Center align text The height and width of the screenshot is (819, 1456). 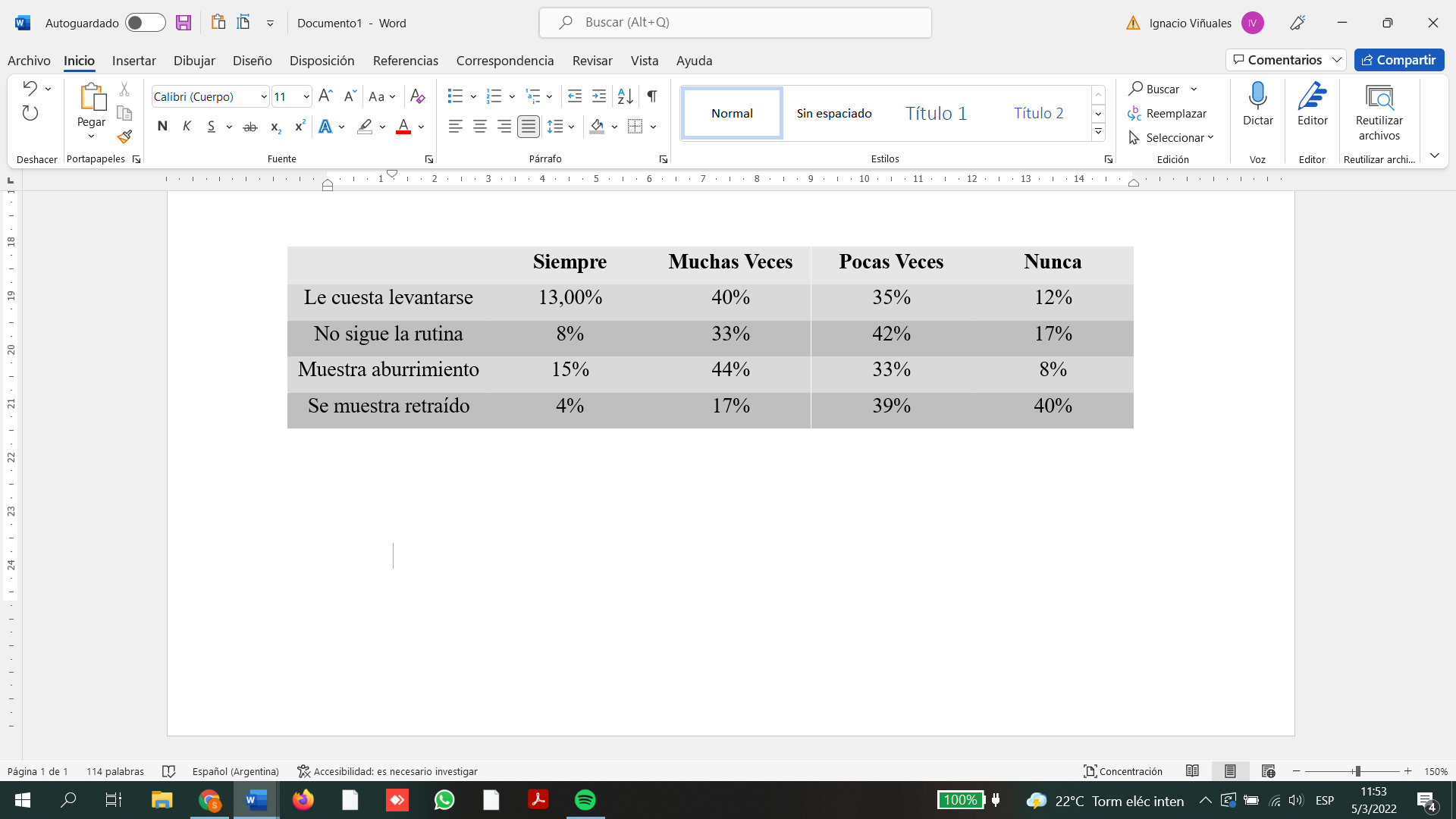click(480, 127)
